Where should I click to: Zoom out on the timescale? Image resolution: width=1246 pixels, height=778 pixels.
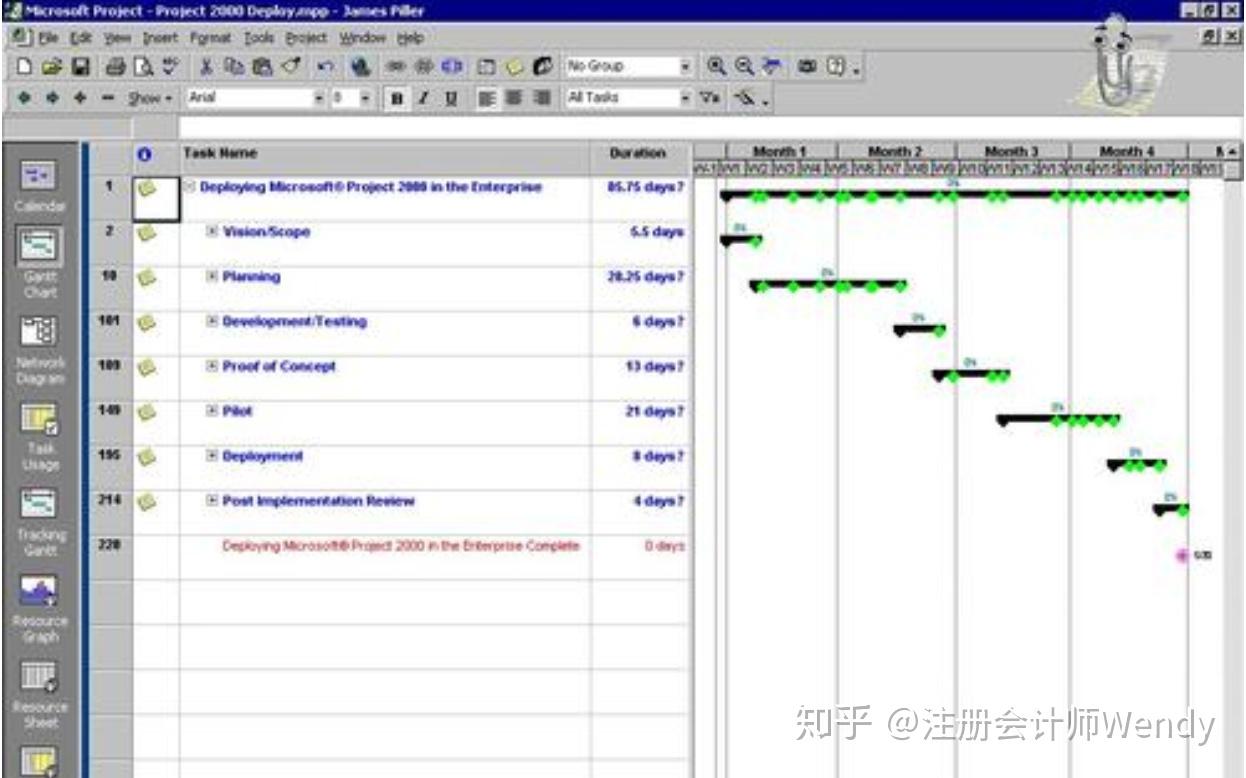[744, 66]
